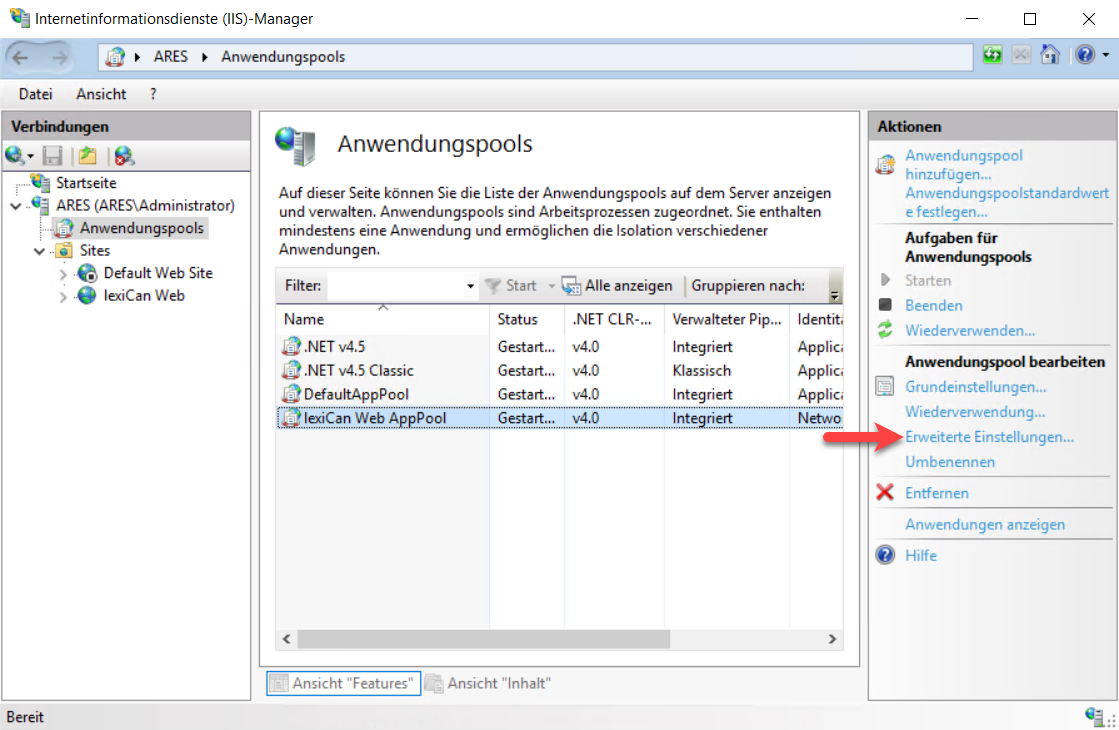Image resolution: width=1119 pixels, height=730 pixels.
Task: Click the refresh icon in address bar
Action: point(992,56)
